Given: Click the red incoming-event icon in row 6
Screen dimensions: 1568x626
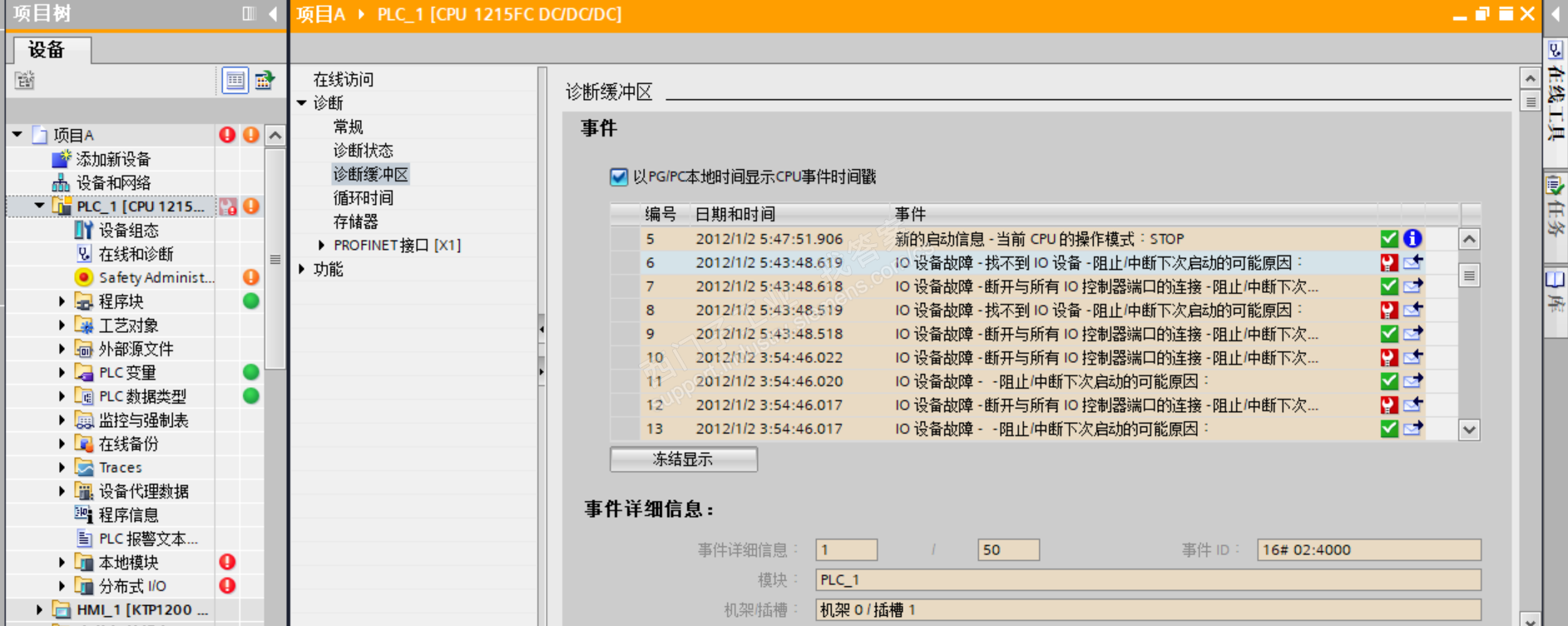Looking at the screenshot, I should [x=1388, y=263].
